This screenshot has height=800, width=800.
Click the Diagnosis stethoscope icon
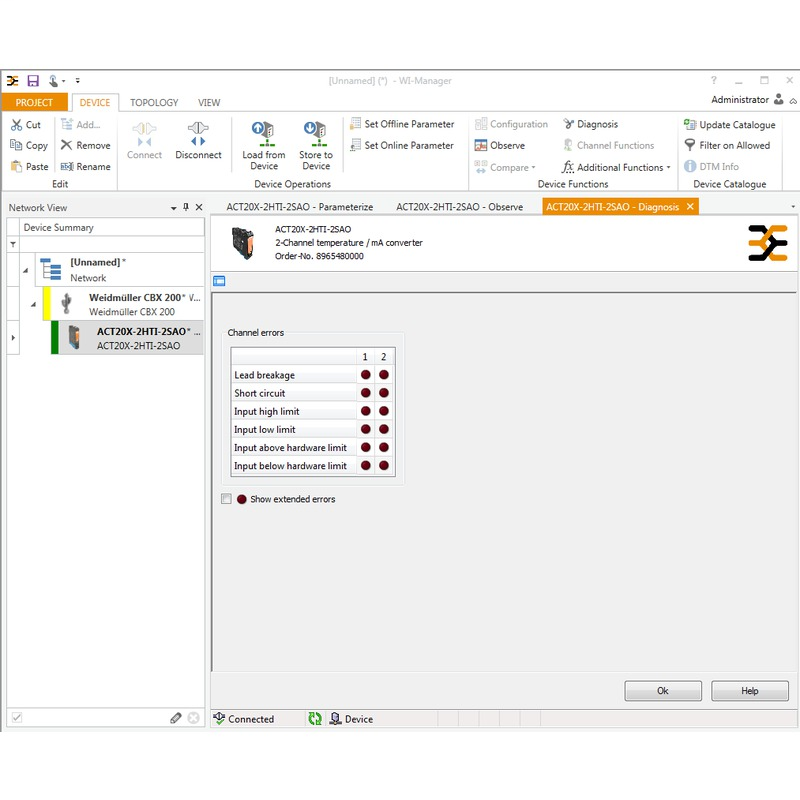[x=568, y=124]
